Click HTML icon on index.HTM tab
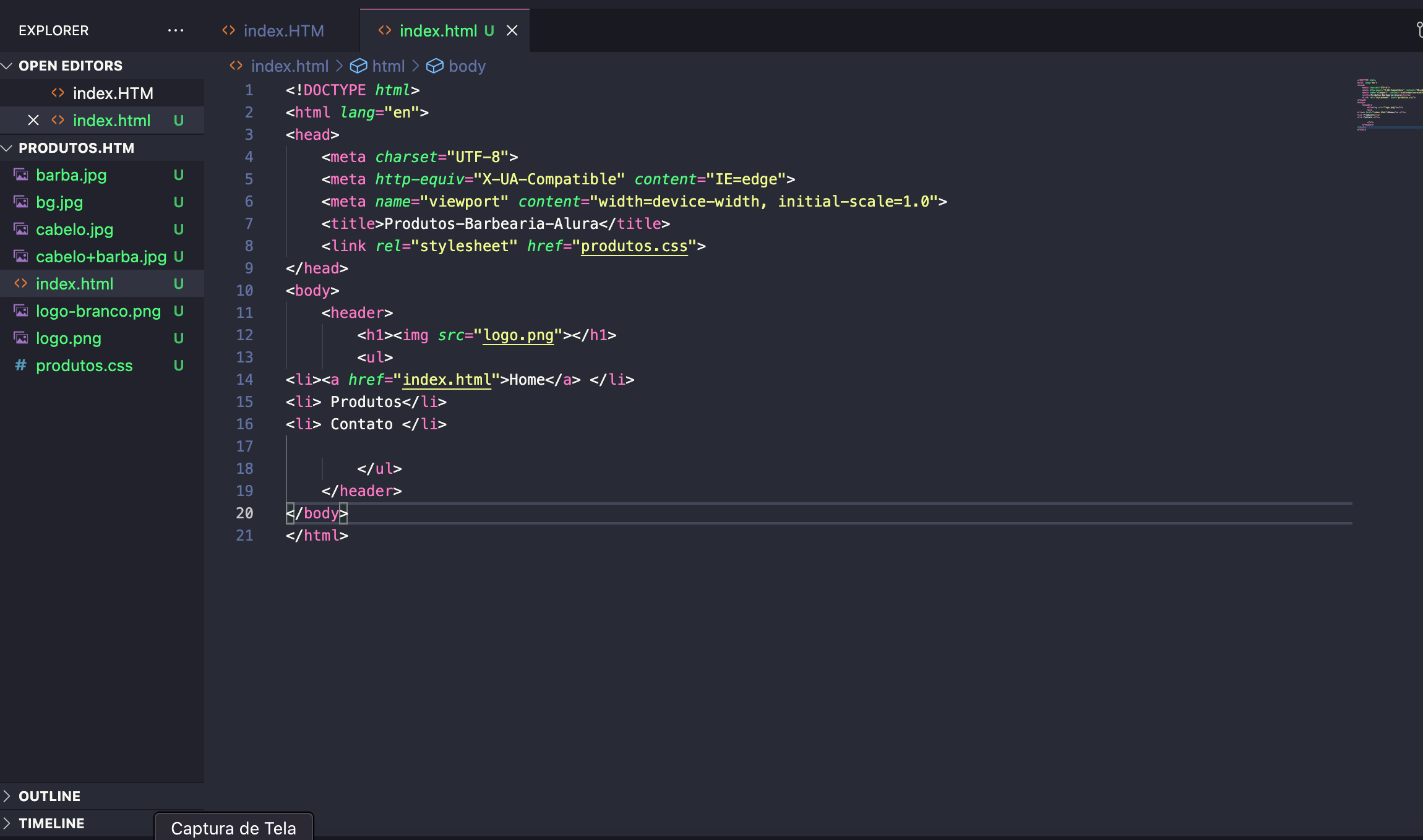The image size is (1423, 840). 229,30
